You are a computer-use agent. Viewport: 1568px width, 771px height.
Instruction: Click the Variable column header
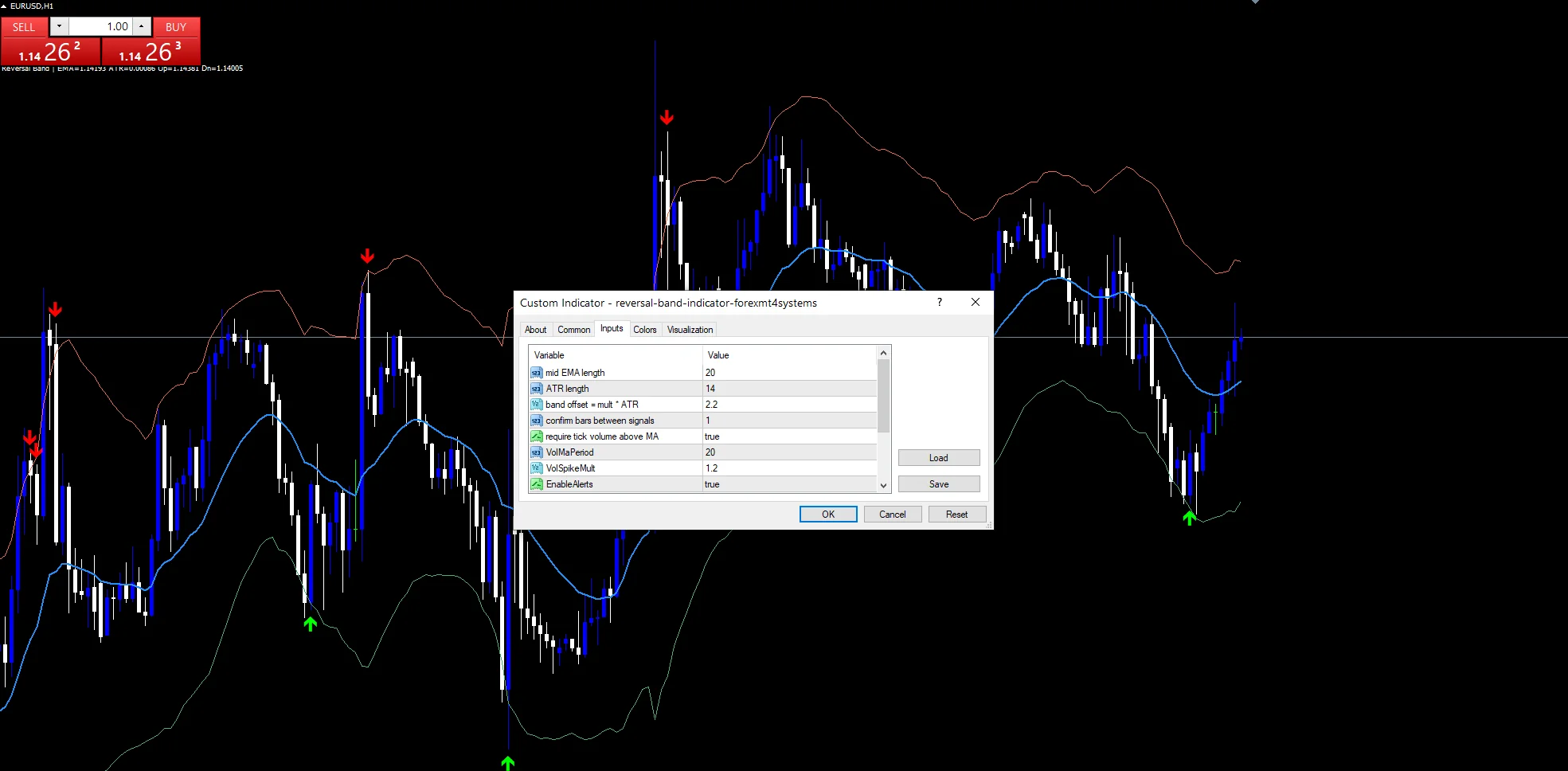[x=616, y=355]
